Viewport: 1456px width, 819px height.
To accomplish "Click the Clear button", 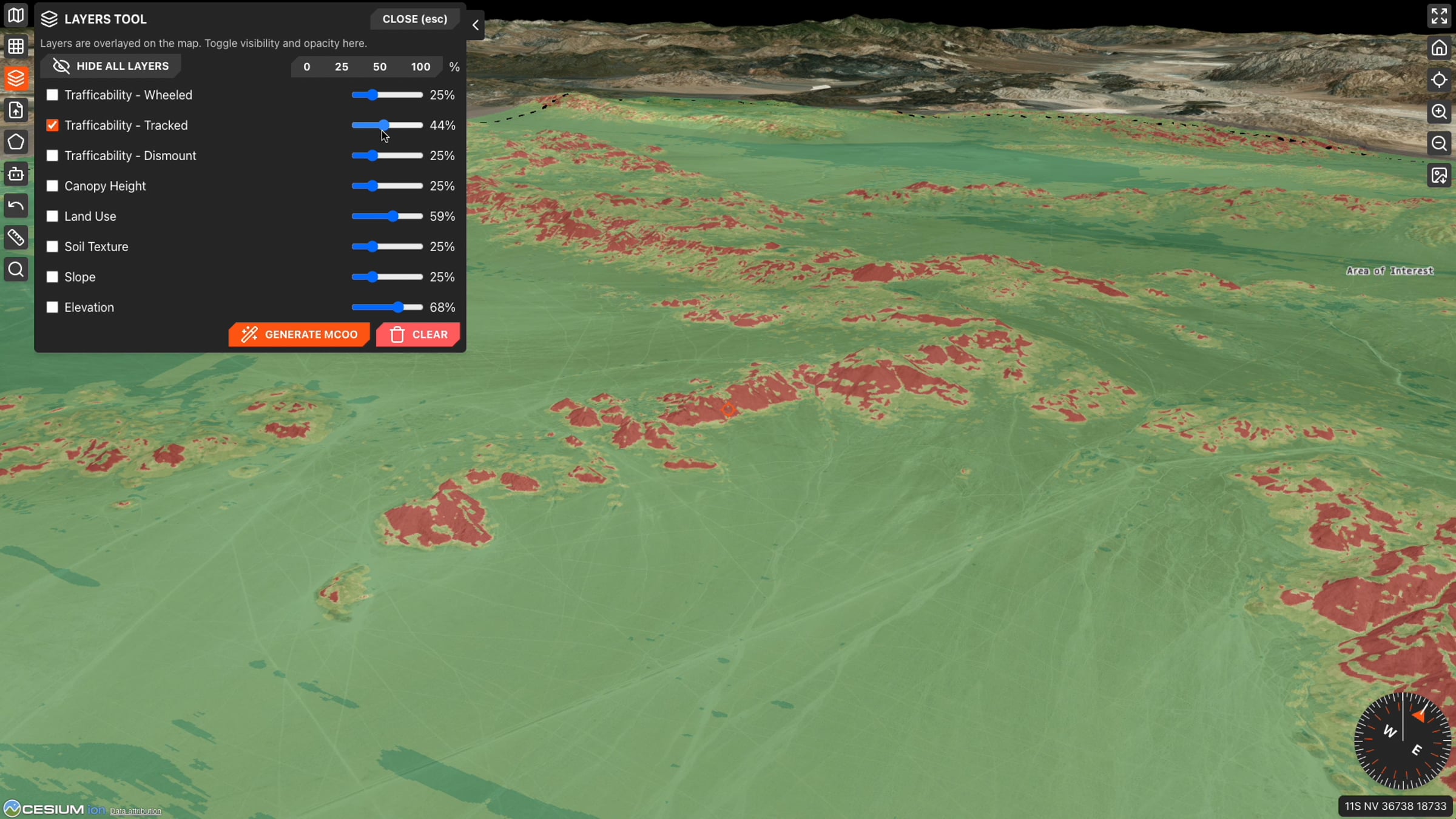I will pos(418,334).
